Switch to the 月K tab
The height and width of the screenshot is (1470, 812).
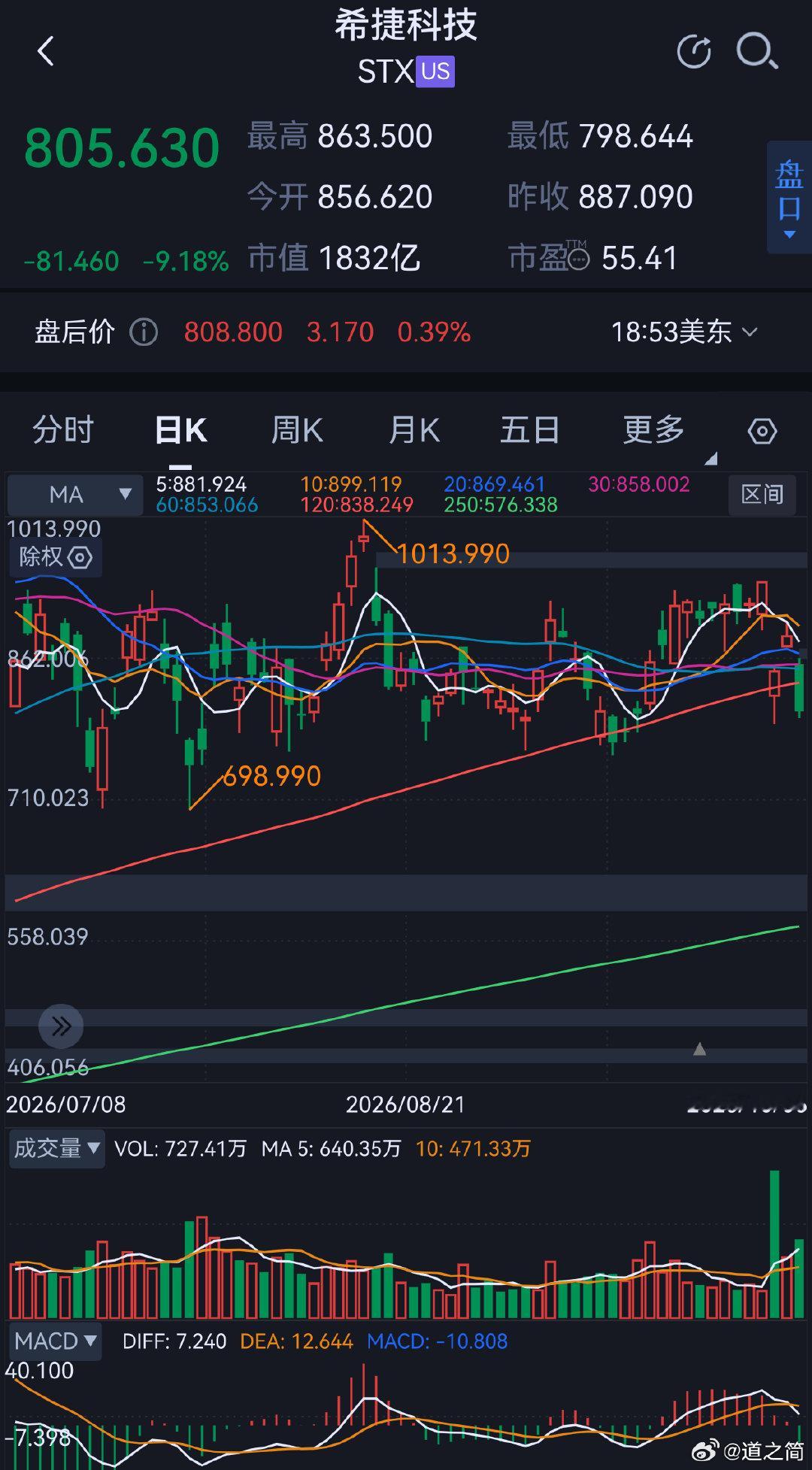414,431
